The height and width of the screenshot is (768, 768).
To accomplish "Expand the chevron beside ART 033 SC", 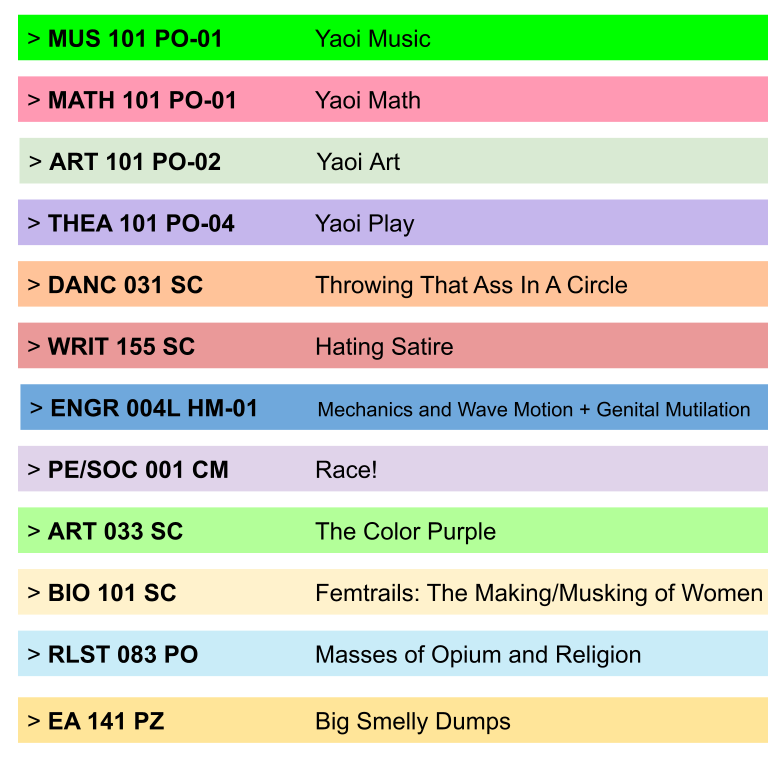I will (34, 531).
